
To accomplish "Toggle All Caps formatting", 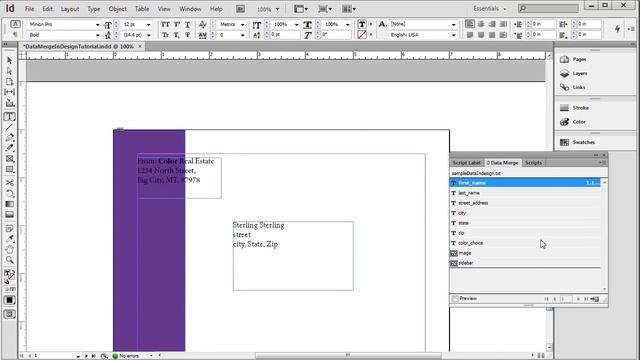I will [165, 24].
